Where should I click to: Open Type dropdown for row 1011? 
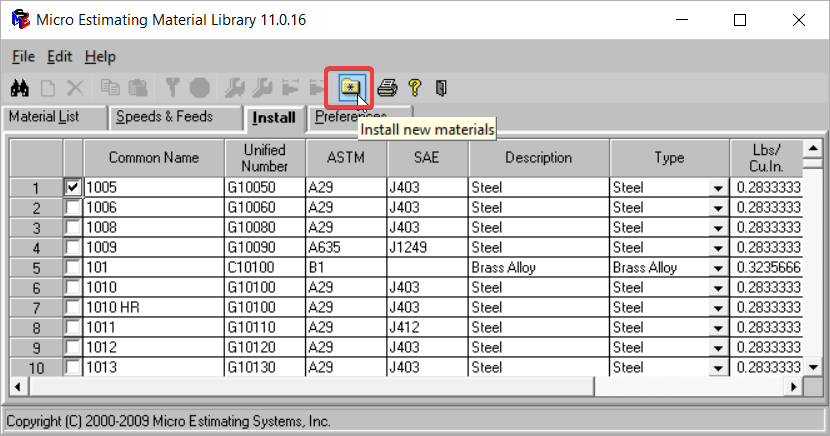tap(718, 328)
